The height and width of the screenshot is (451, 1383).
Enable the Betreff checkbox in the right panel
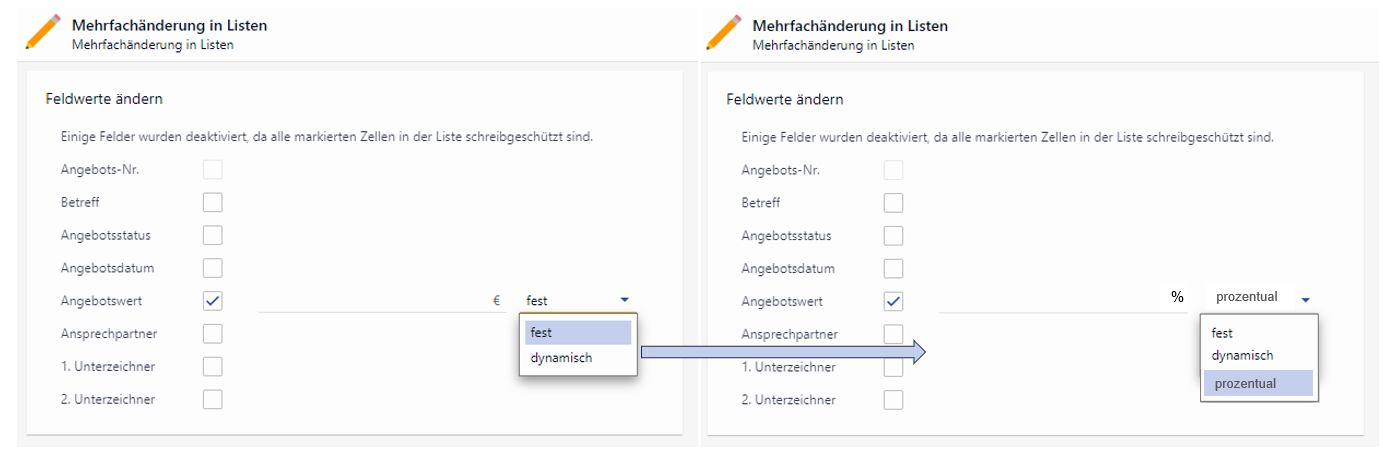(893, 203)
